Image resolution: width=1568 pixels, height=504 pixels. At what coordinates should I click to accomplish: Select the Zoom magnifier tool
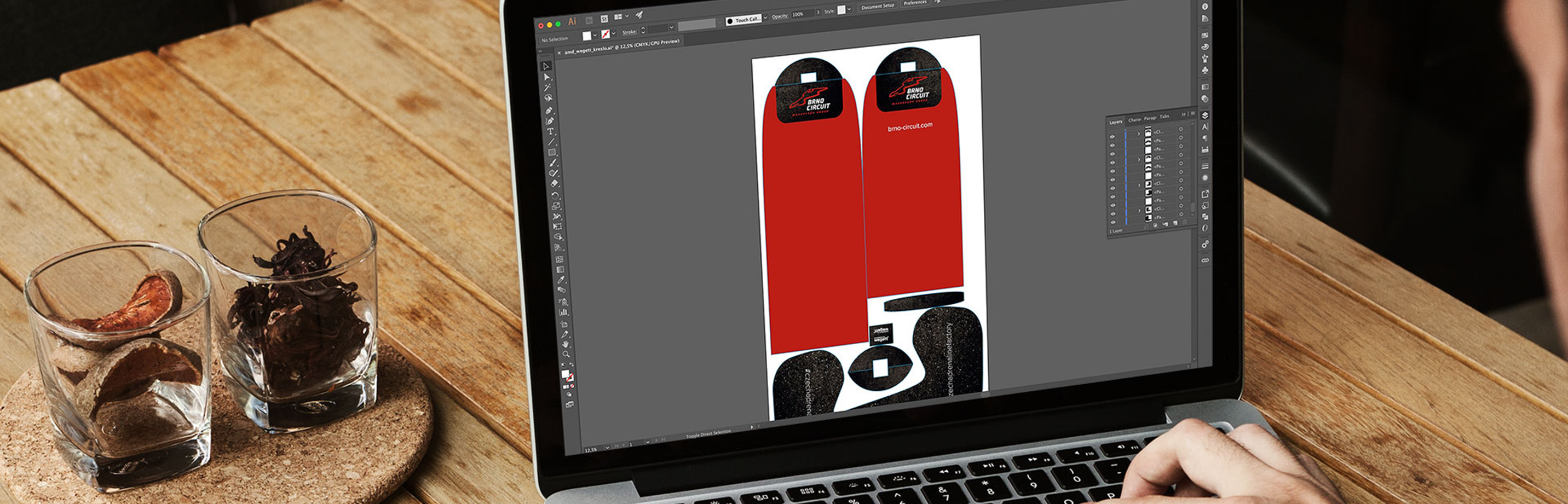tap(566, 354)
